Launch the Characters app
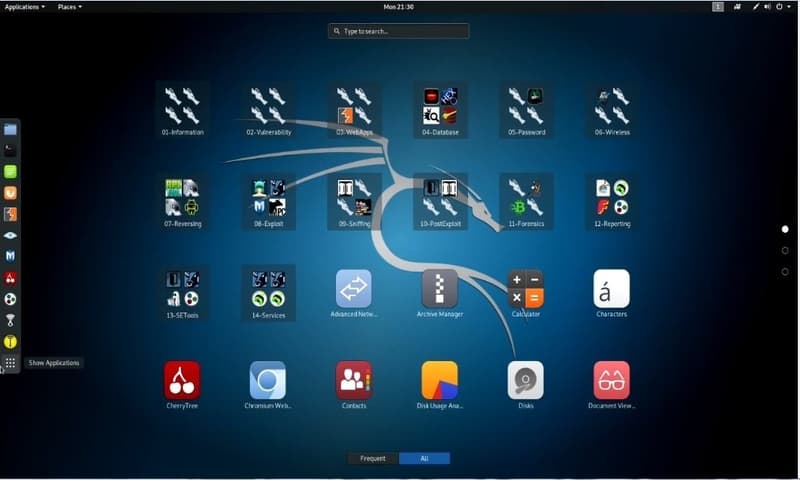 coord(612,293)
